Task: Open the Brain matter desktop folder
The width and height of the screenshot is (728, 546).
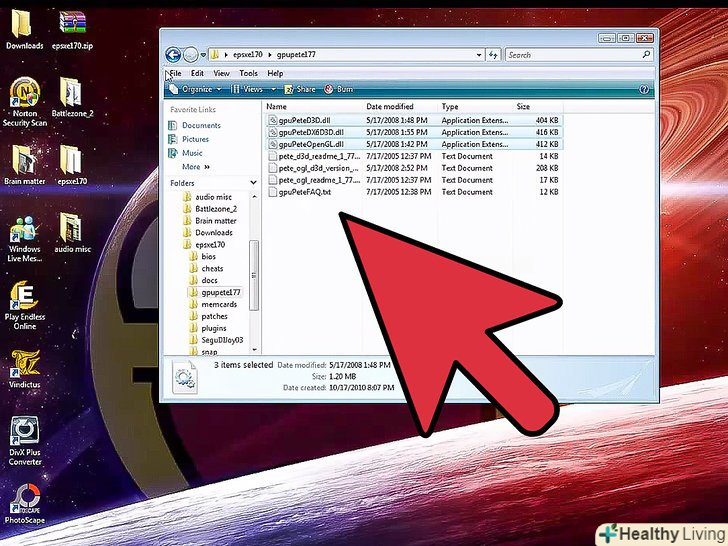Action: tap(25, 165)
